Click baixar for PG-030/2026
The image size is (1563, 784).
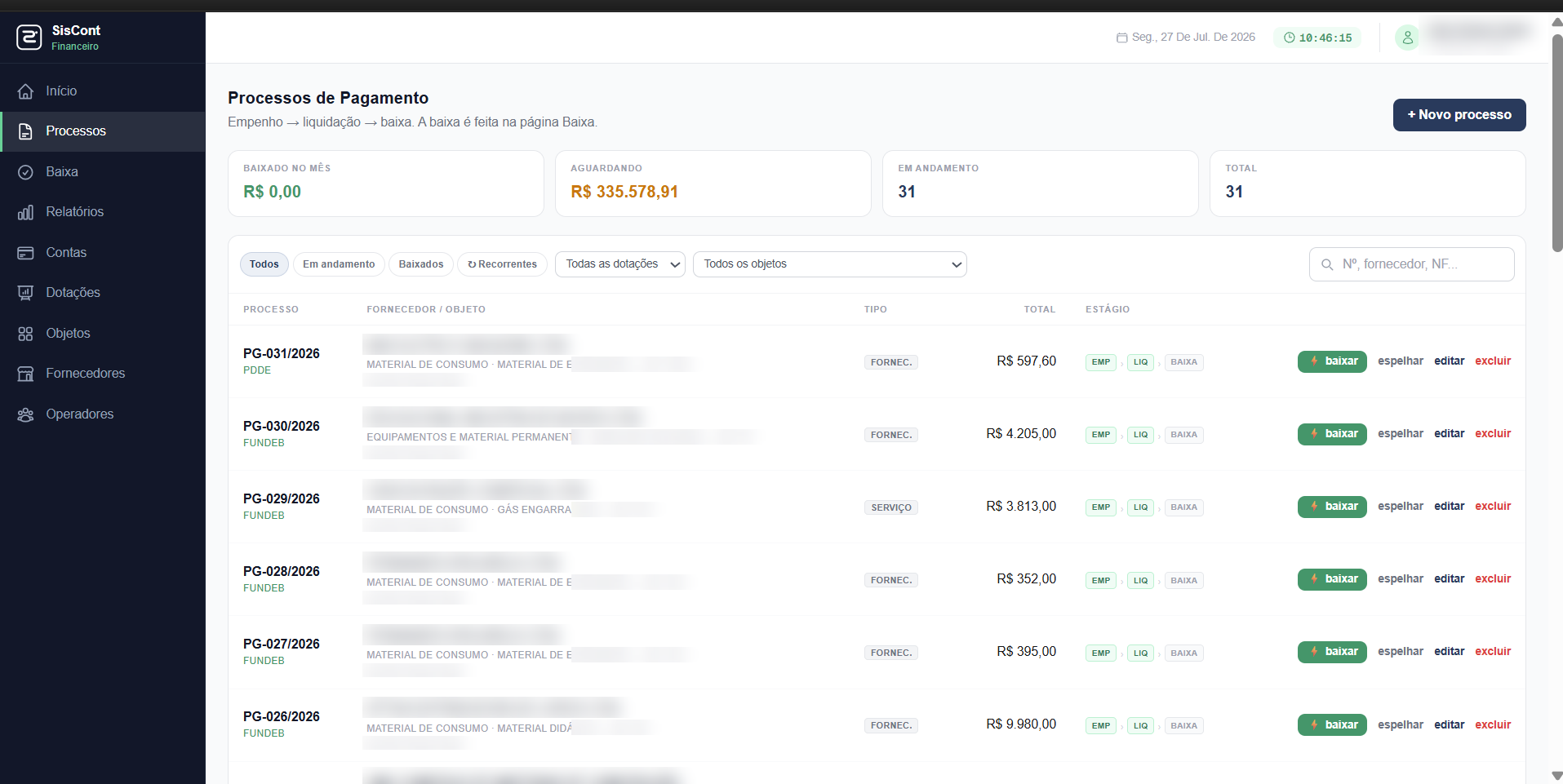point(1332,434)
